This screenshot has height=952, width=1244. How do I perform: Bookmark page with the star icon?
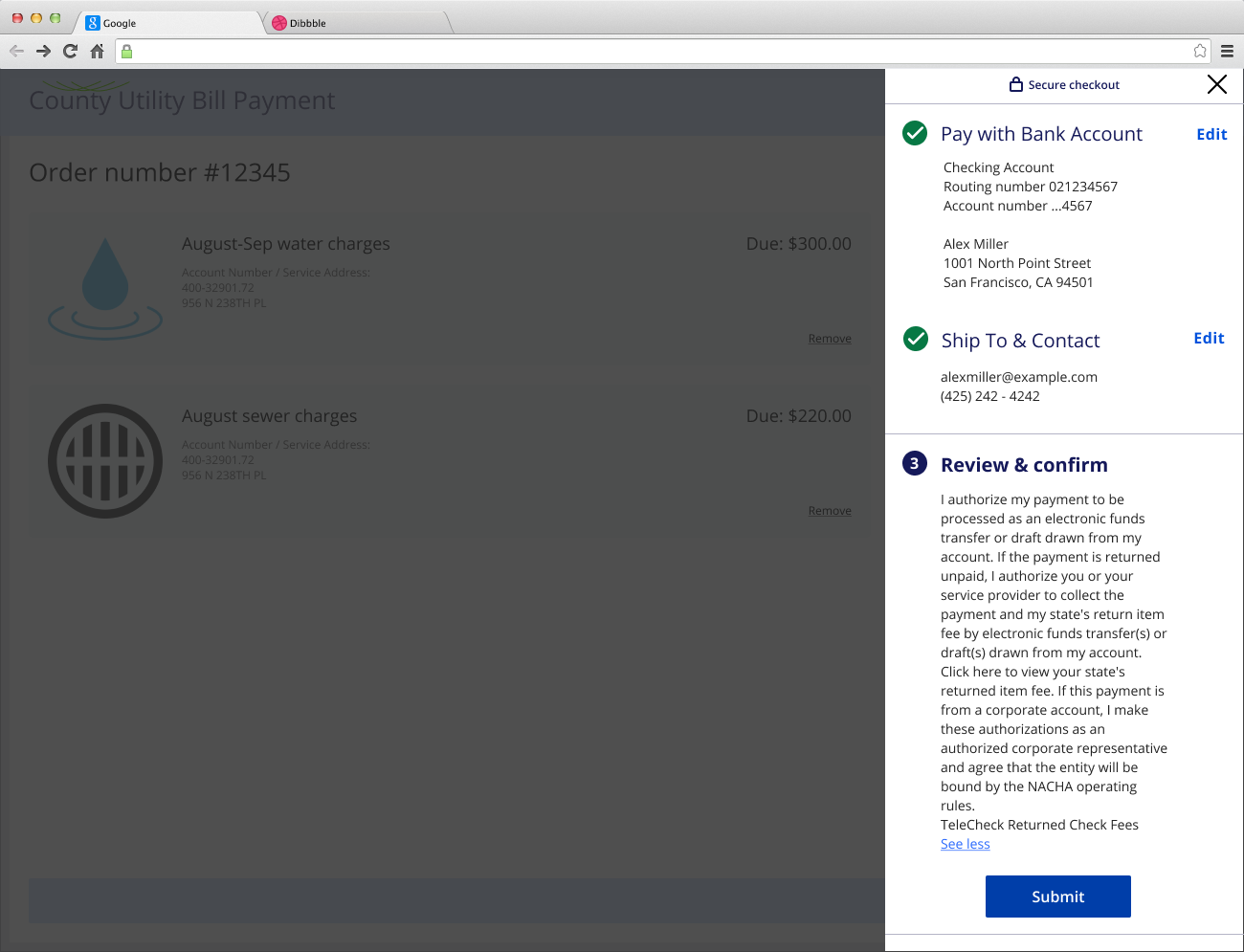(1200, 52)
